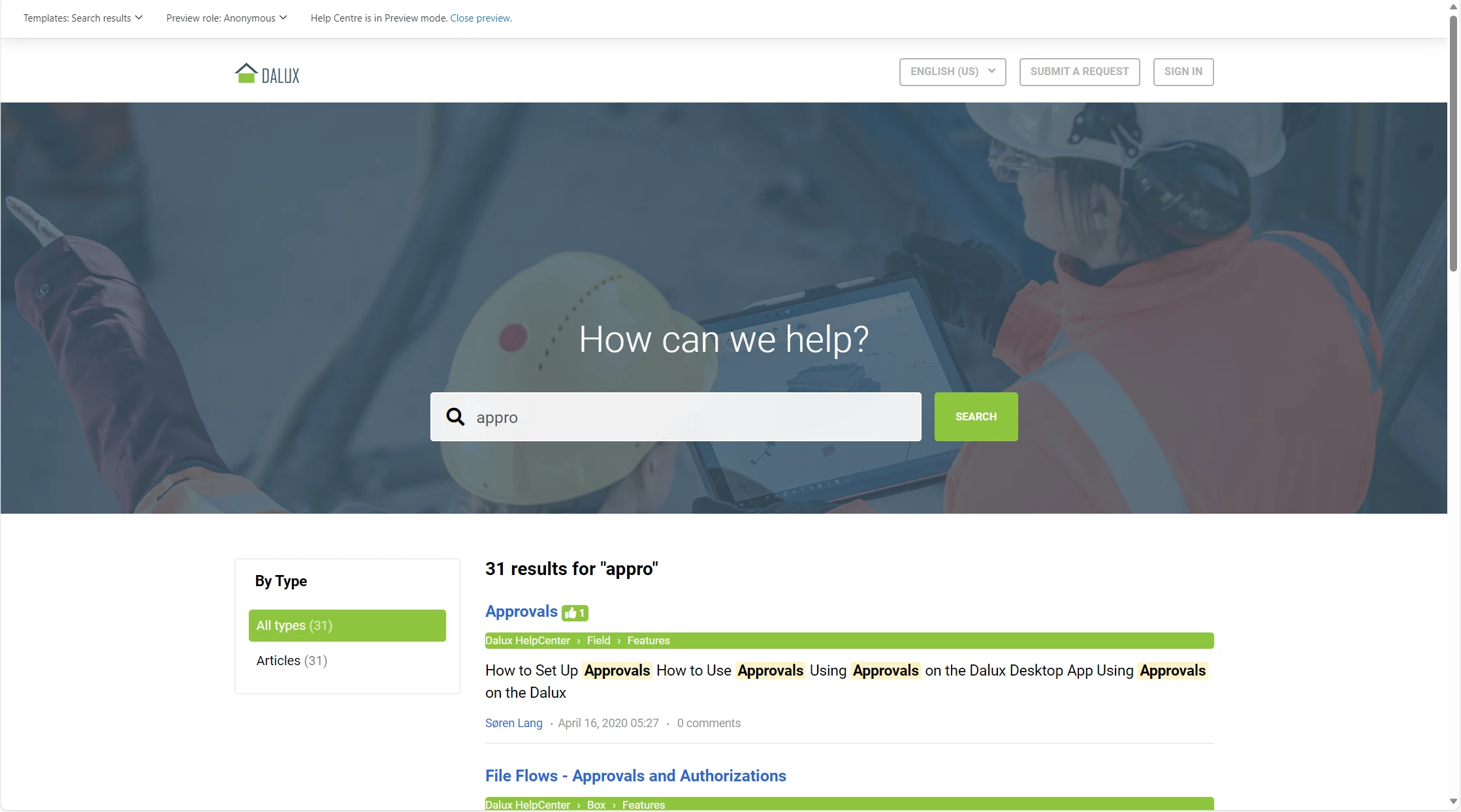Filter results by Articles (31)
Screen dimensions: 1461x812
point(291,661)
